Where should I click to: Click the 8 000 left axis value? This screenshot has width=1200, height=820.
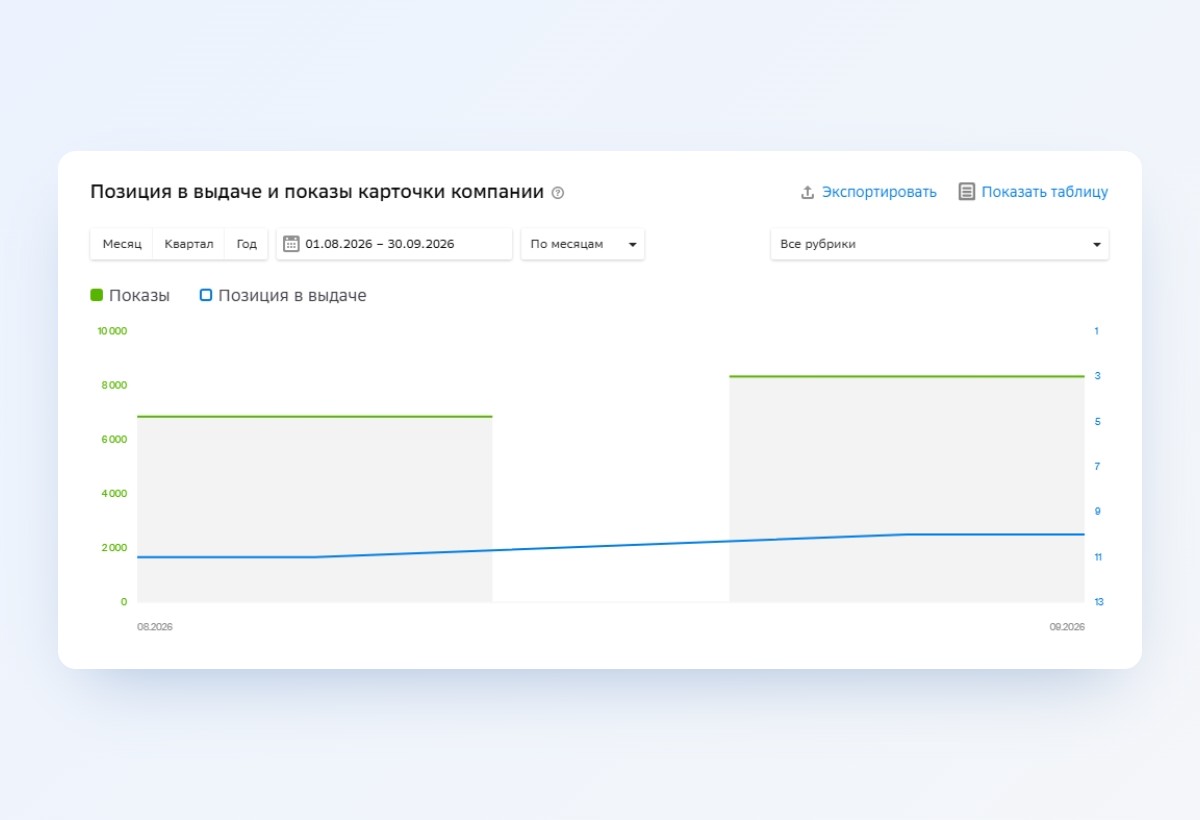[114, 385]
